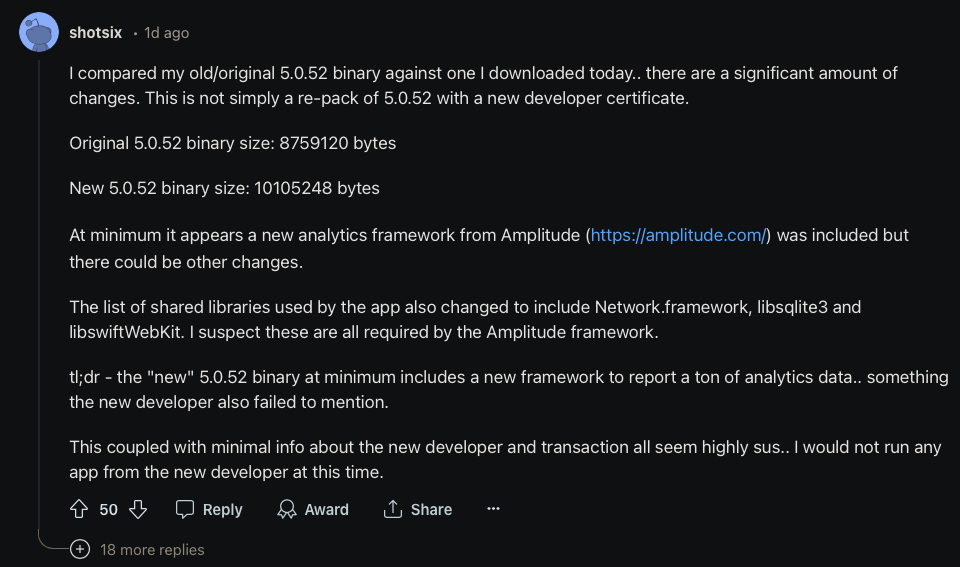Upvote the comment by shotsix

coord(80,509)
